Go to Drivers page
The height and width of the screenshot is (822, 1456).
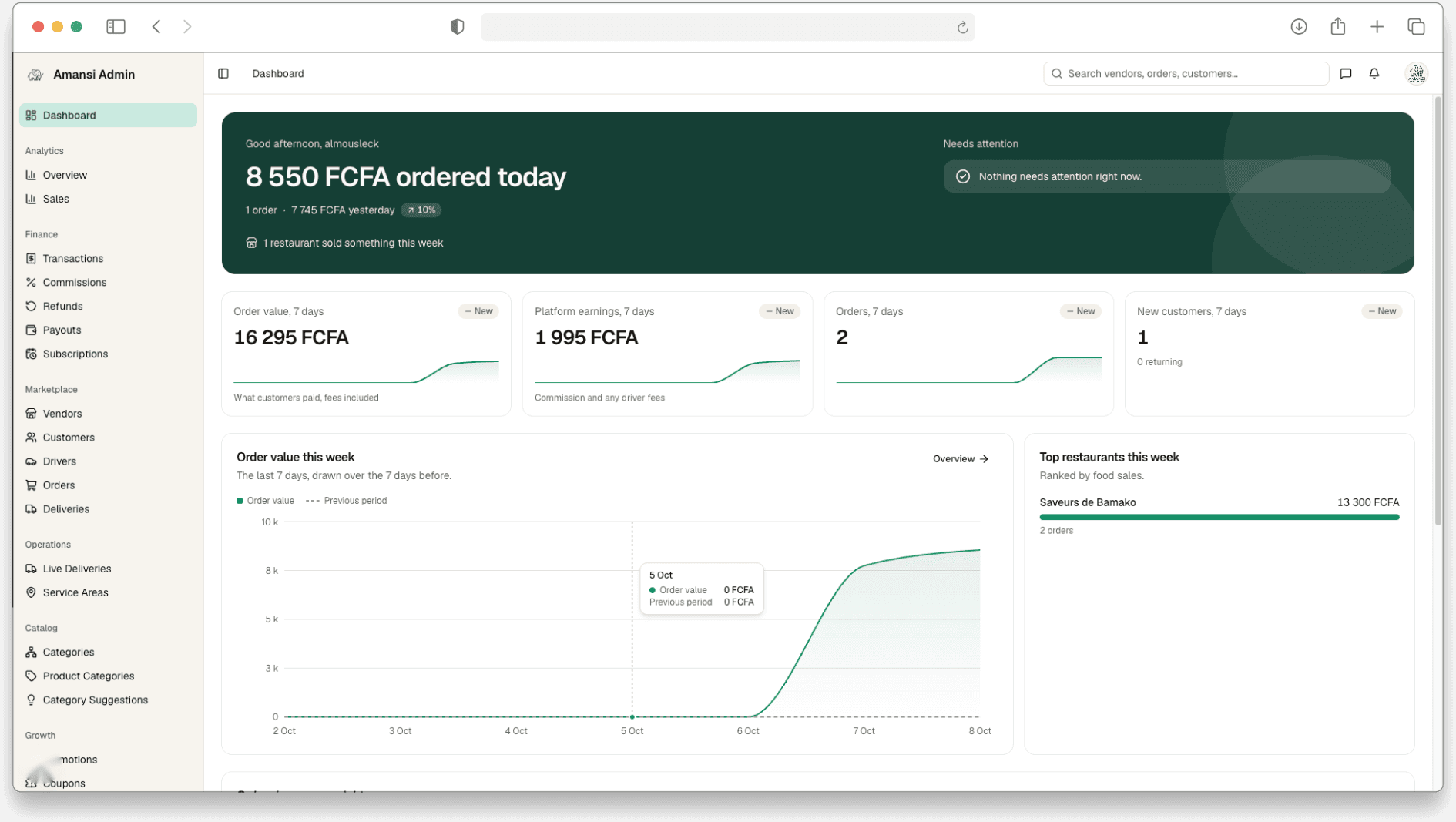(108, 461)
